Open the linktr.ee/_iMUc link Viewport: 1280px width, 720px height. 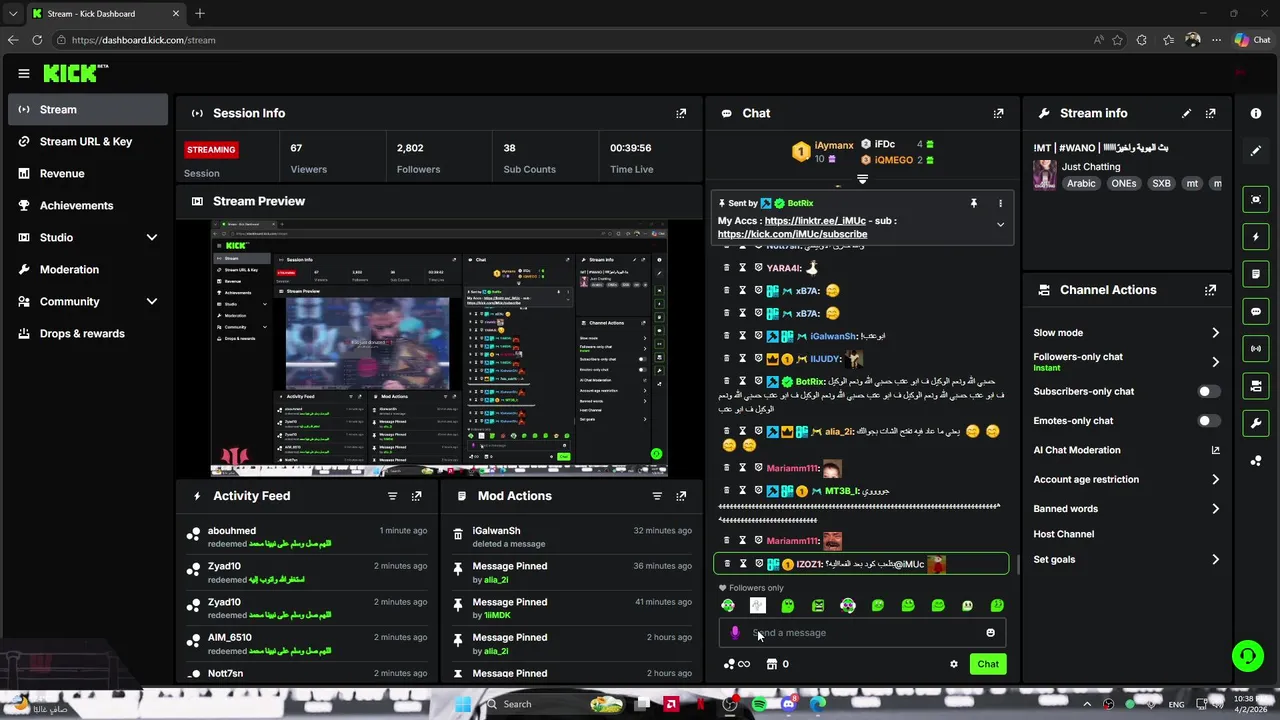(x=815, y=221)
